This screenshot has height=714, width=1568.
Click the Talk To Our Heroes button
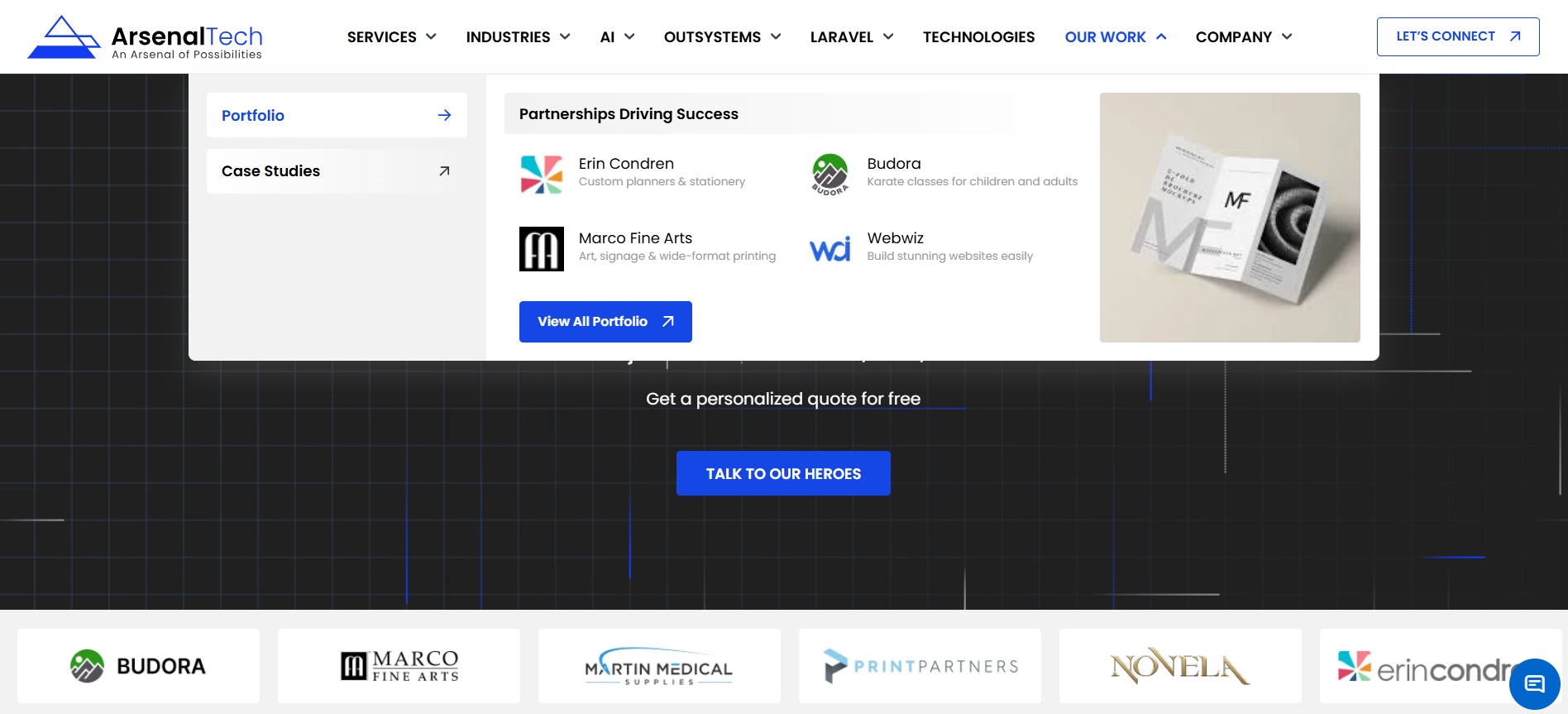(783, 473)
